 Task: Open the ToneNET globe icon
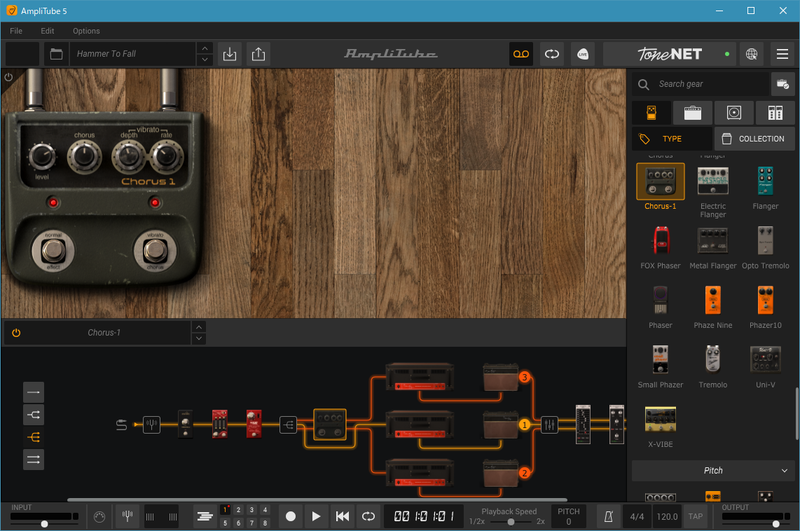pyautogui.click(x=752, y=54)
